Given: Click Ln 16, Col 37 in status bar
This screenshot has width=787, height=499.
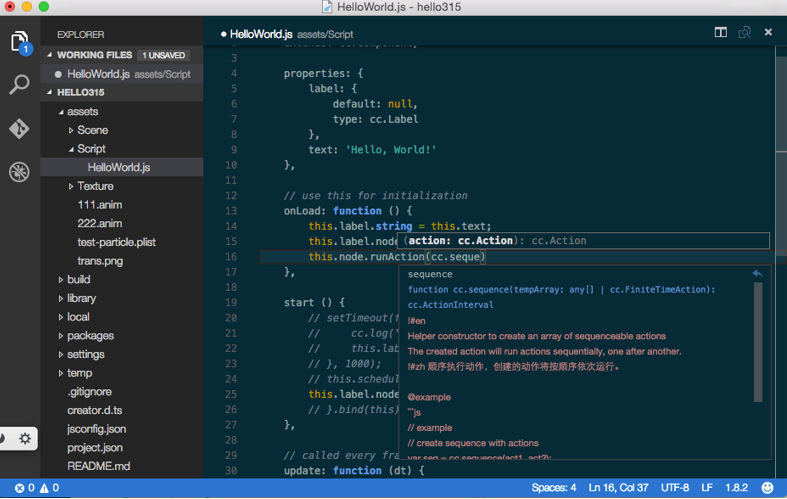Looking at the screenshot, I should pyautogui.click(x=618, y=488).
